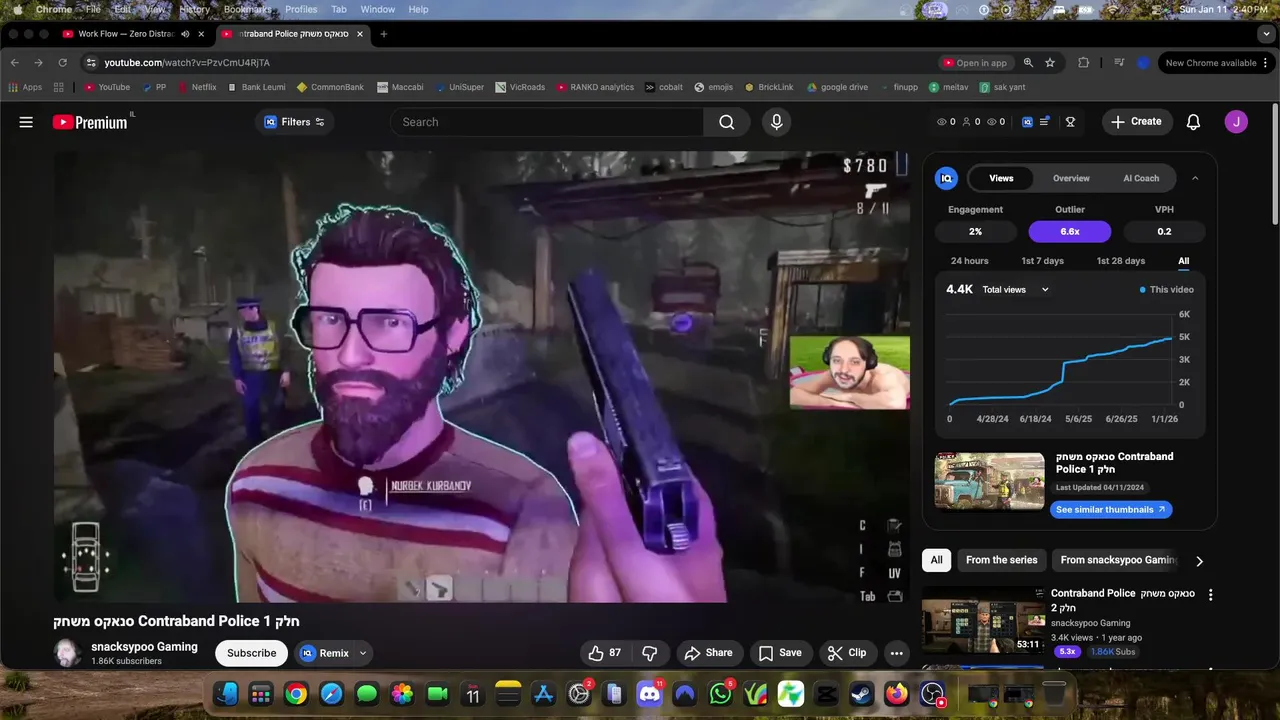Open a new Chrome tab
The height and width of the screenshot is (720, 1280).
tap(383, 34)
